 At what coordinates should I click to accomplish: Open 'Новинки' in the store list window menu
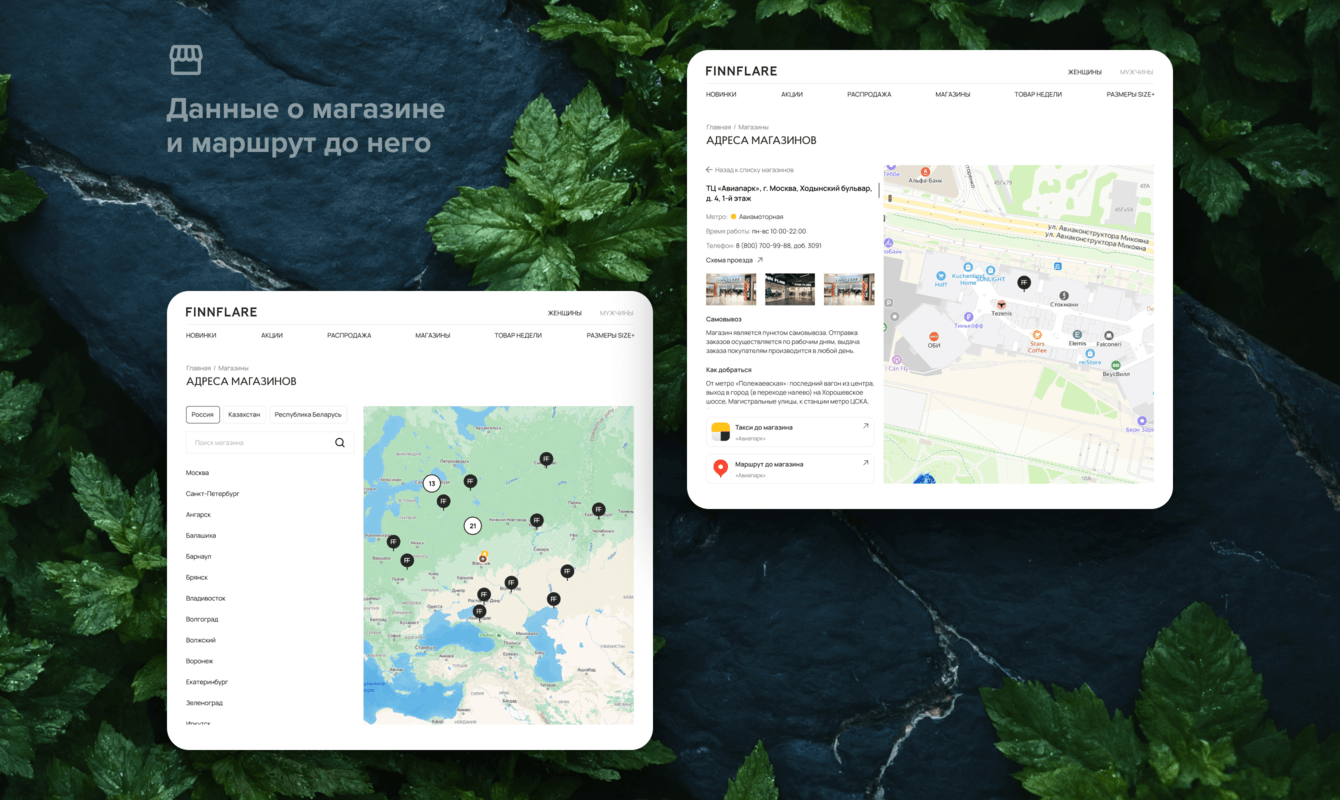pyautogui.click(x=201, y=335)
